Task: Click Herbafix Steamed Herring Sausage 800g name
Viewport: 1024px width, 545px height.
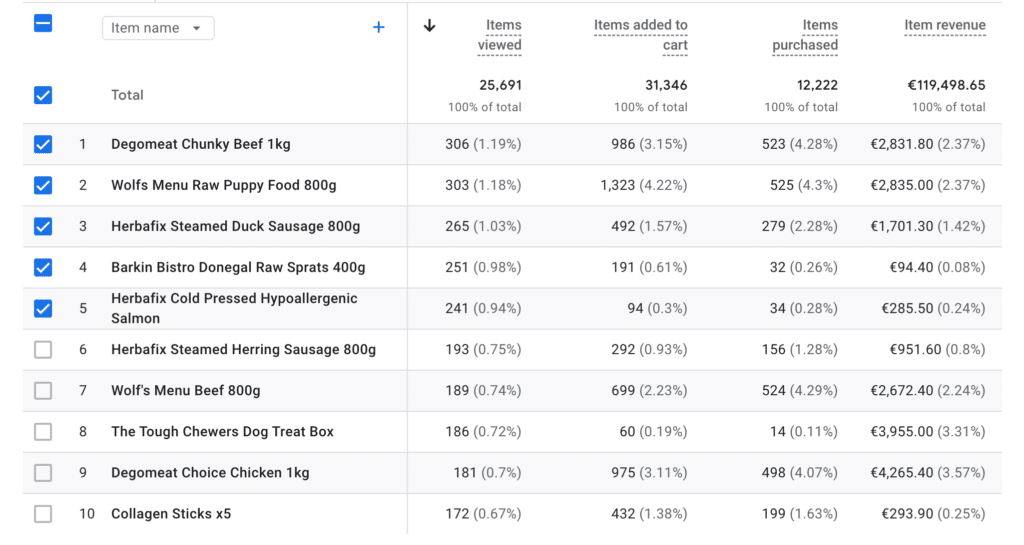Action: click(243, 350)
